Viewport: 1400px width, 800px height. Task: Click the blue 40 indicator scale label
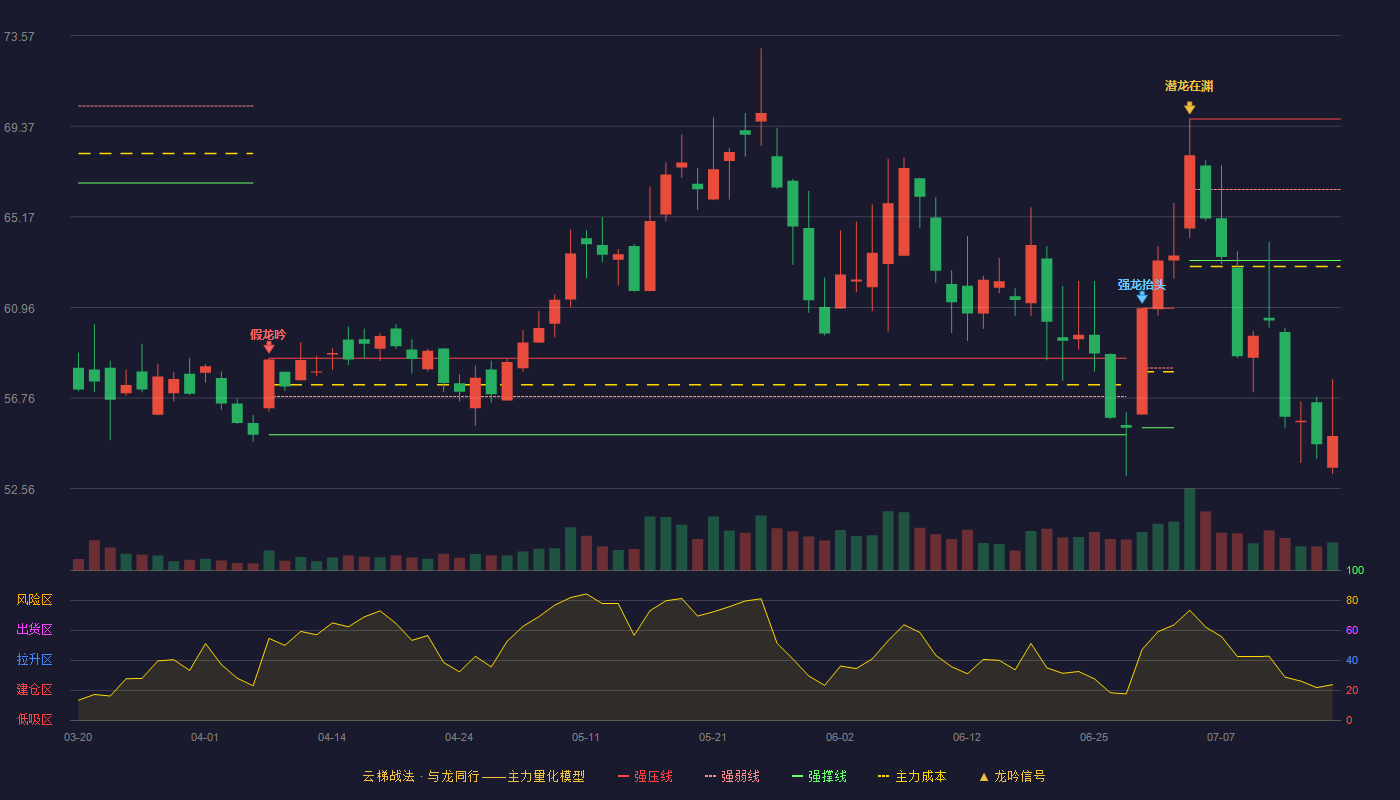(x=1352, y=660)
